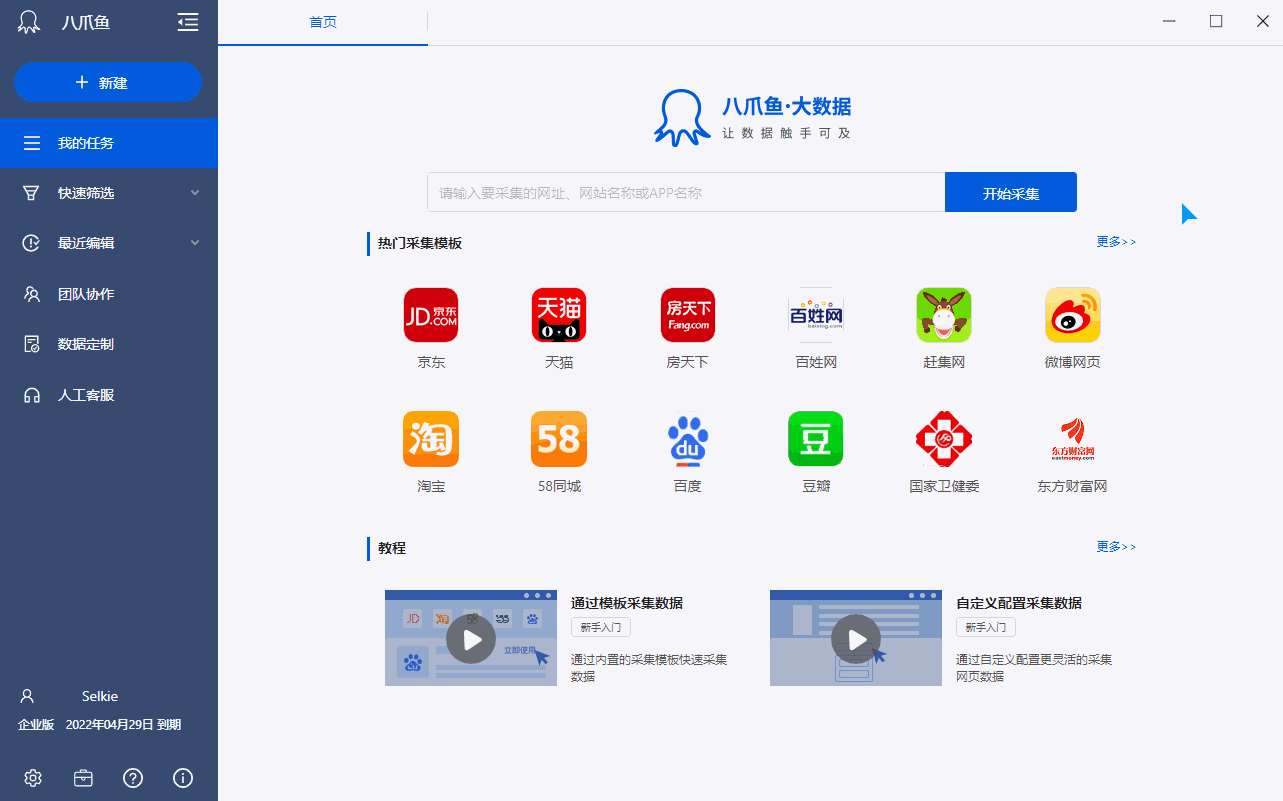Viewport: 1283px width, 801px height.
Task: Maximize the application window
Action: 1216,21
